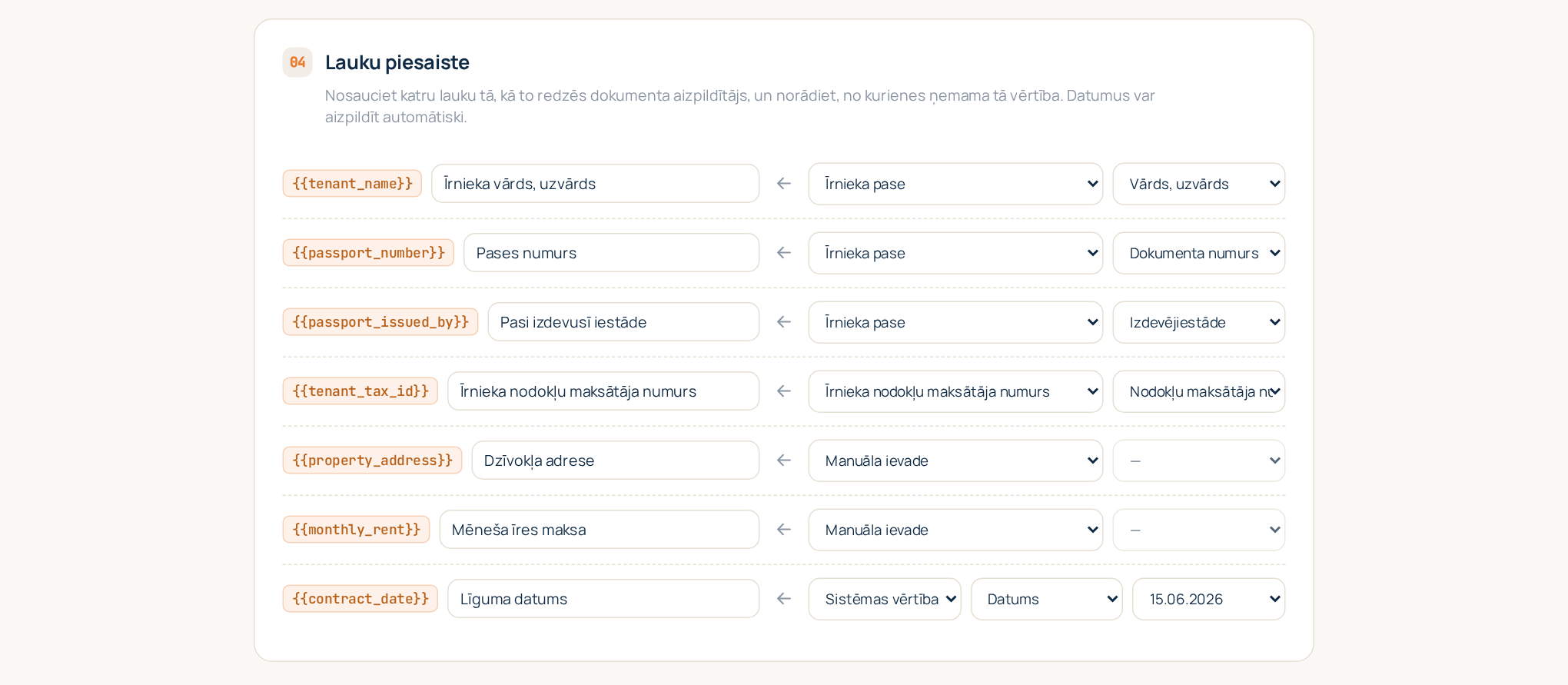Open 'Manuāla ievade' dropdown in monthly_rent row
Viewport: 1568px width, 685px height.
pos(955,530)
